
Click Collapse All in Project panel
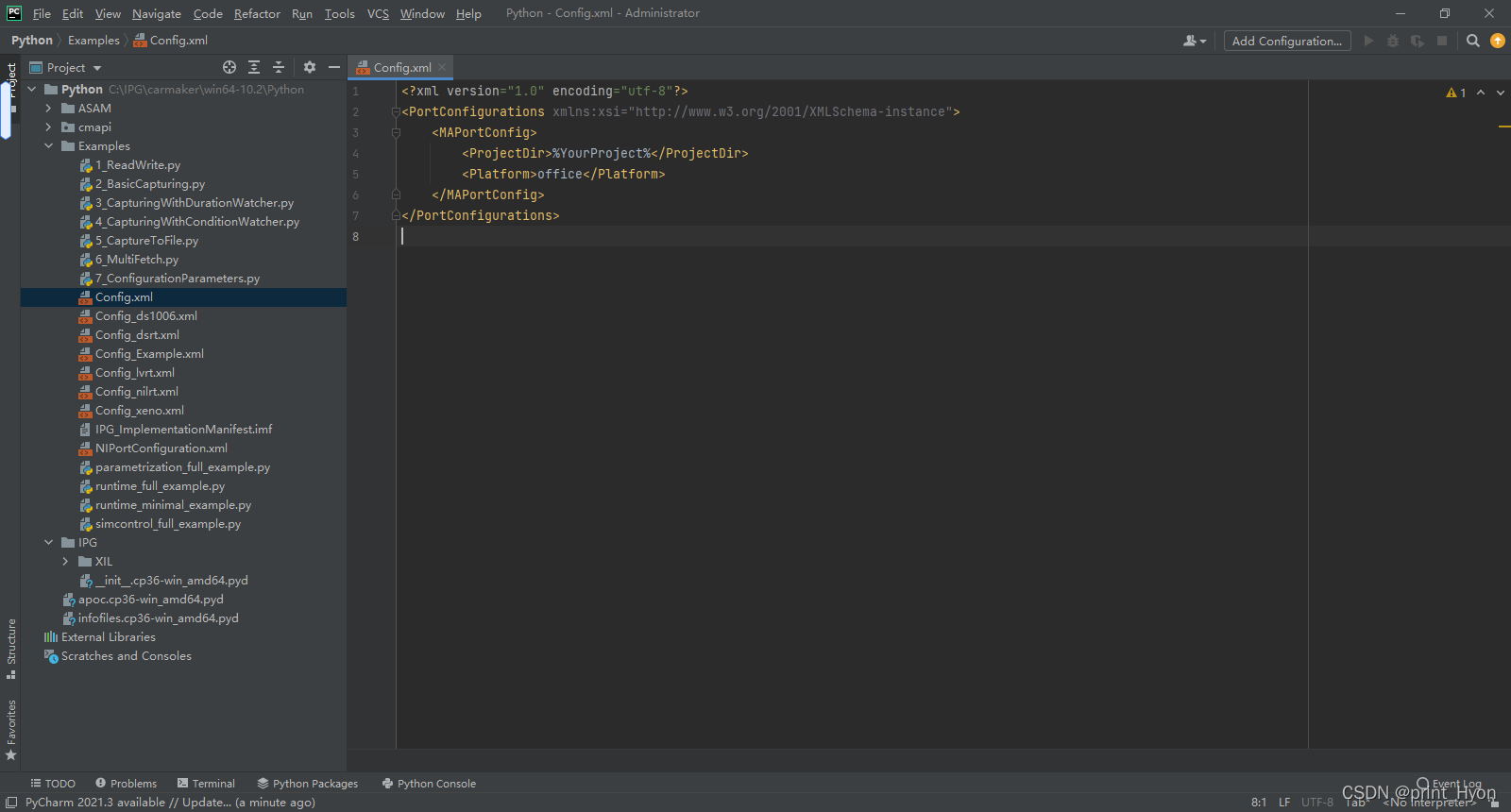click(x=279, y=67)
